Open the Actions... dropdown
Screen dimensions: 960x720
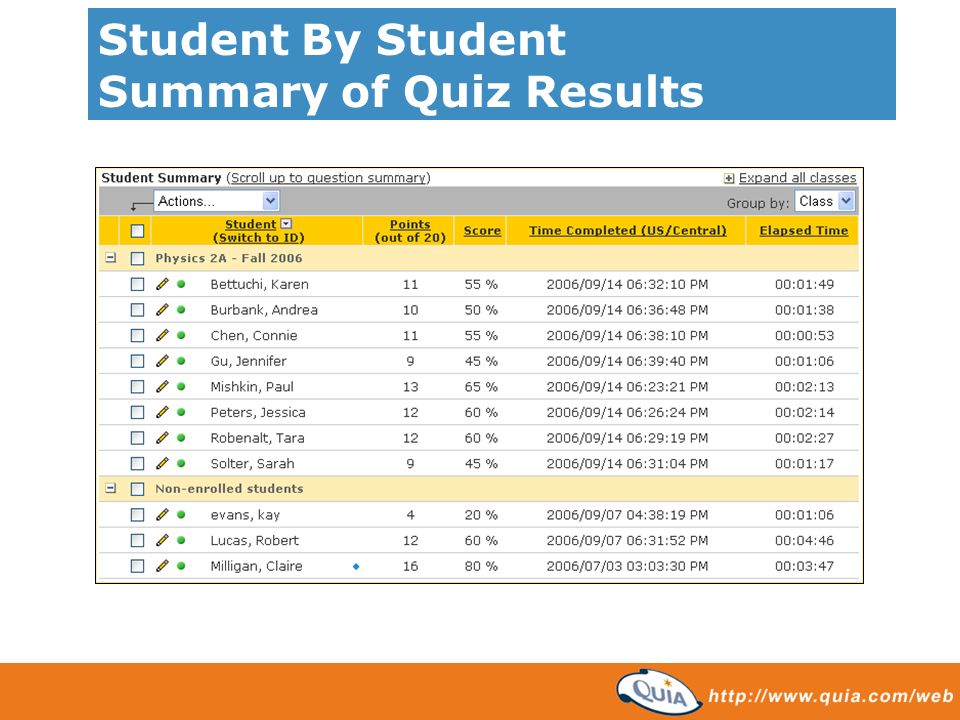(x=217, y=201)
